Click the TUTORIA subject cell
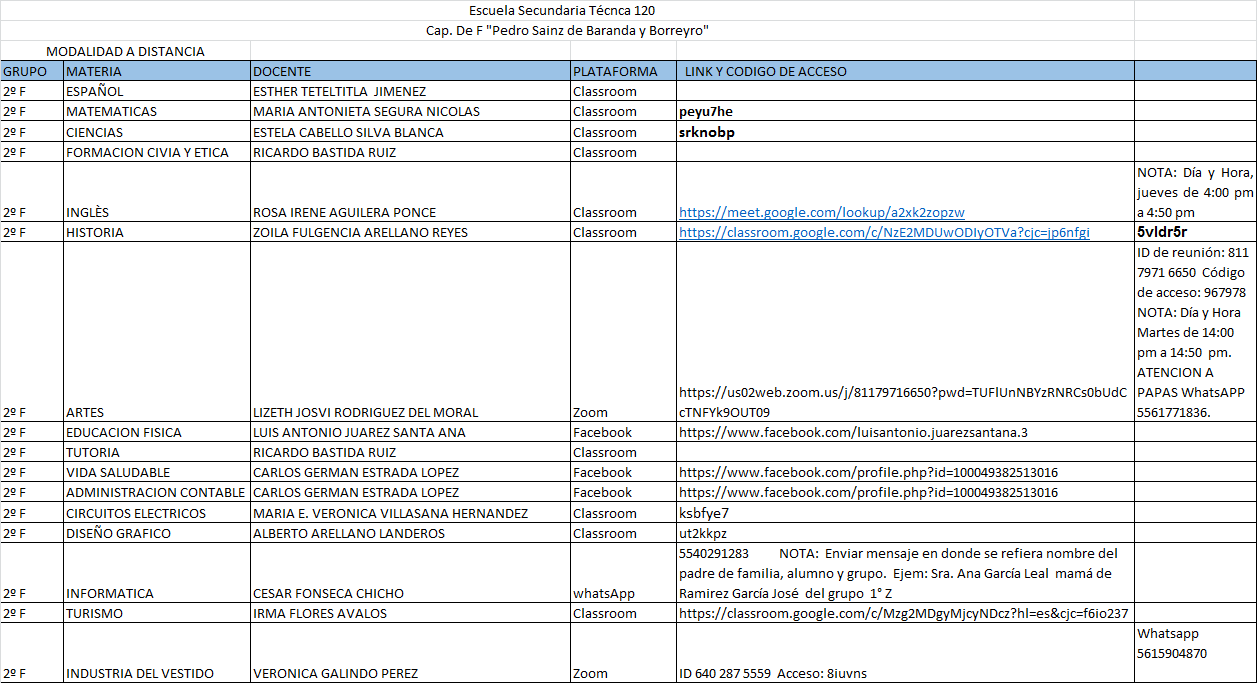This screenshot has width=1257, height=683. [x=157, y=452]
